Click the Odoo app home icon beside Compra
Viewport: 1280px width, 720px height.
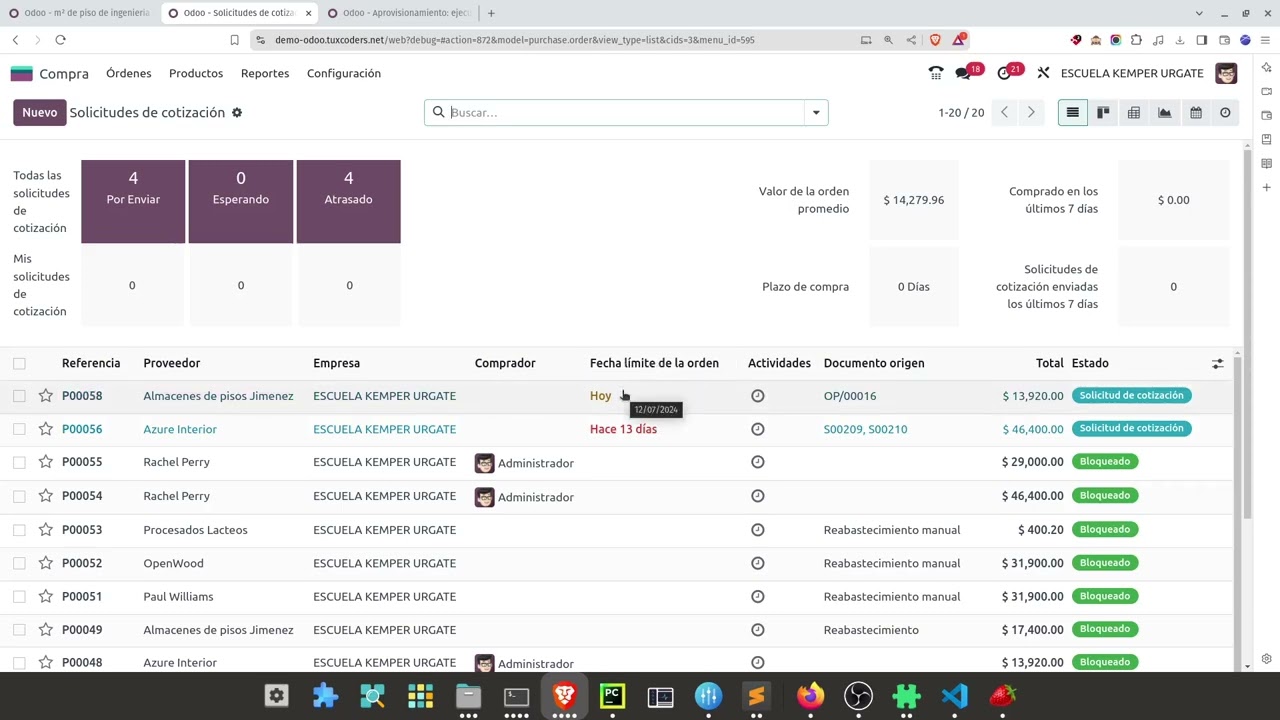[21, 73]
